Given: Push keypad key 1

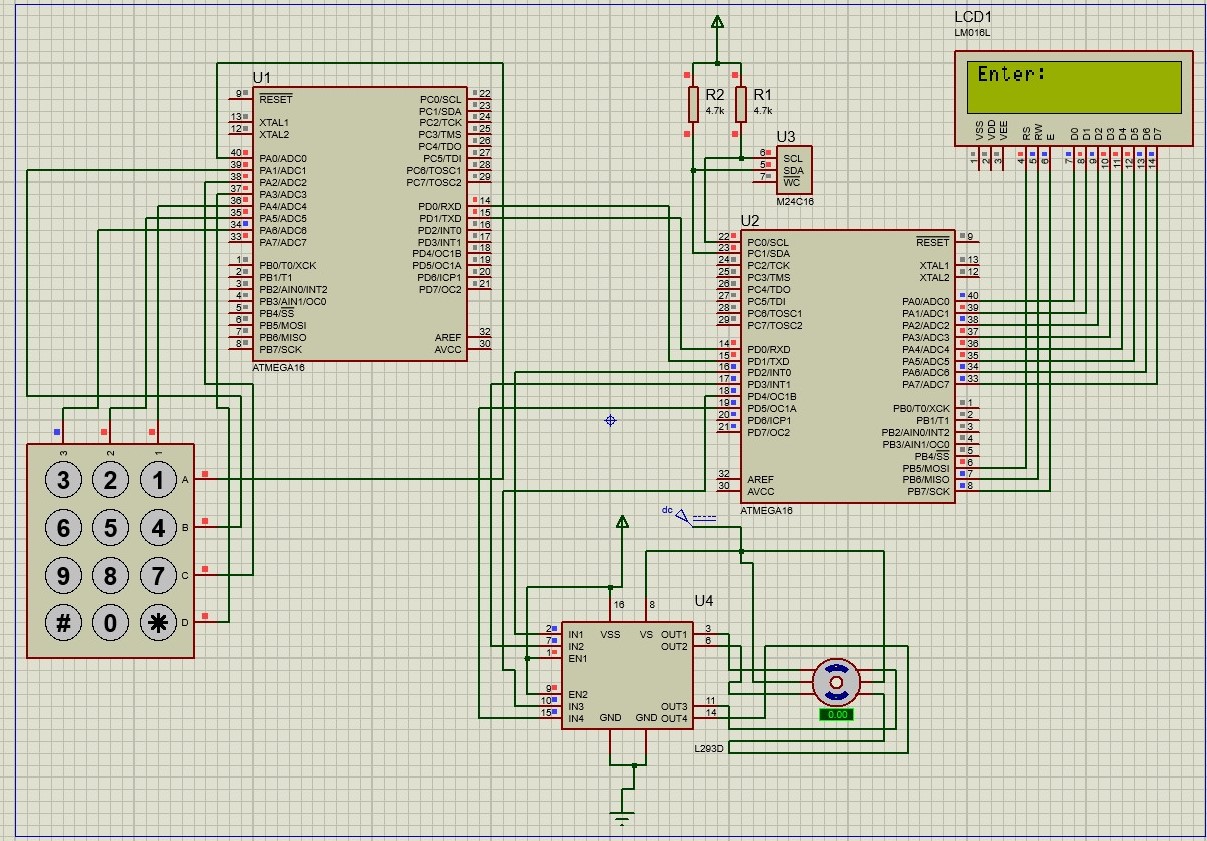Looking at the screenshot, I should [158, 481].
